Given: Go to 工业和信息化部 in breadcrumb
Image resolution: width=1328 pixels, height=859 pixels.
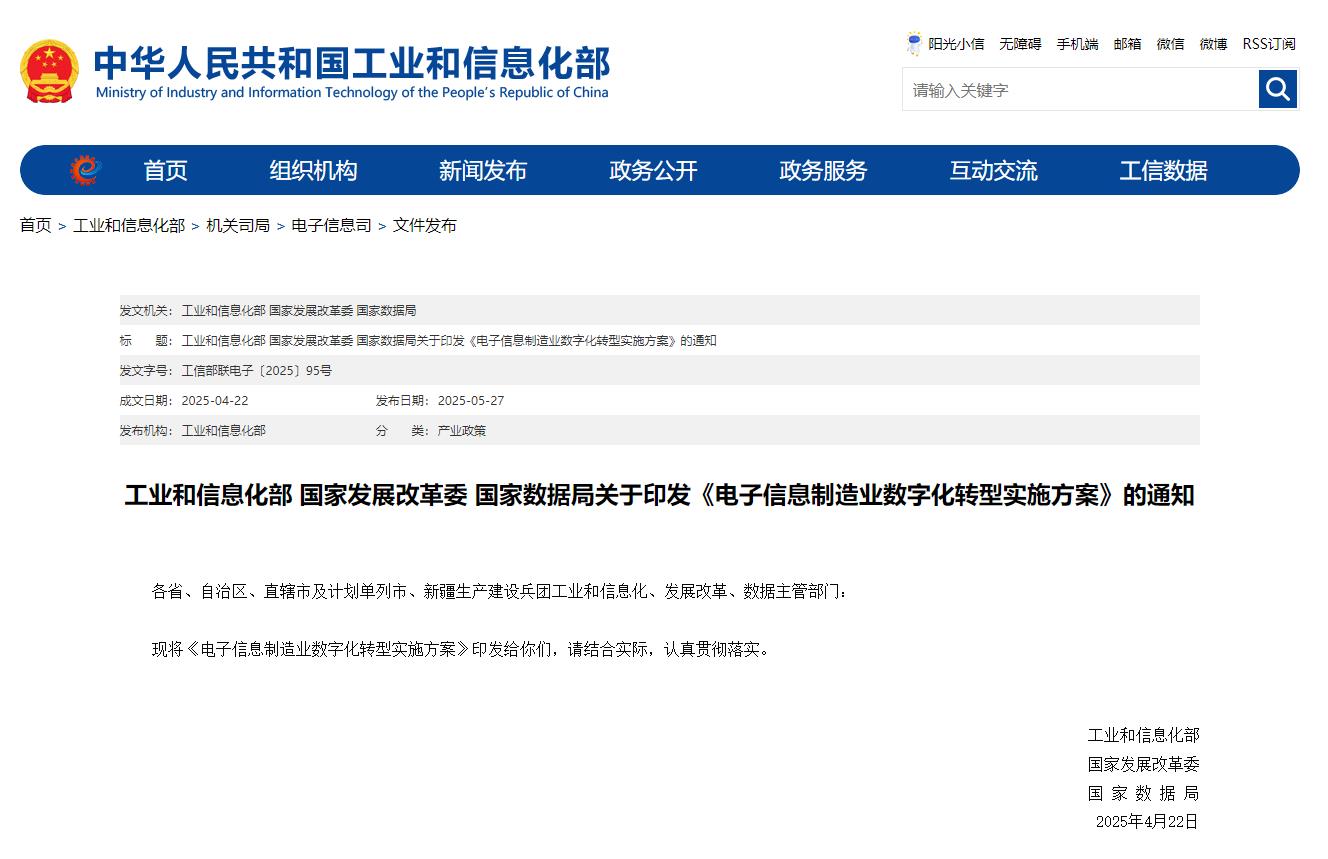Looking at the screenshot, I should coord(129,226).
